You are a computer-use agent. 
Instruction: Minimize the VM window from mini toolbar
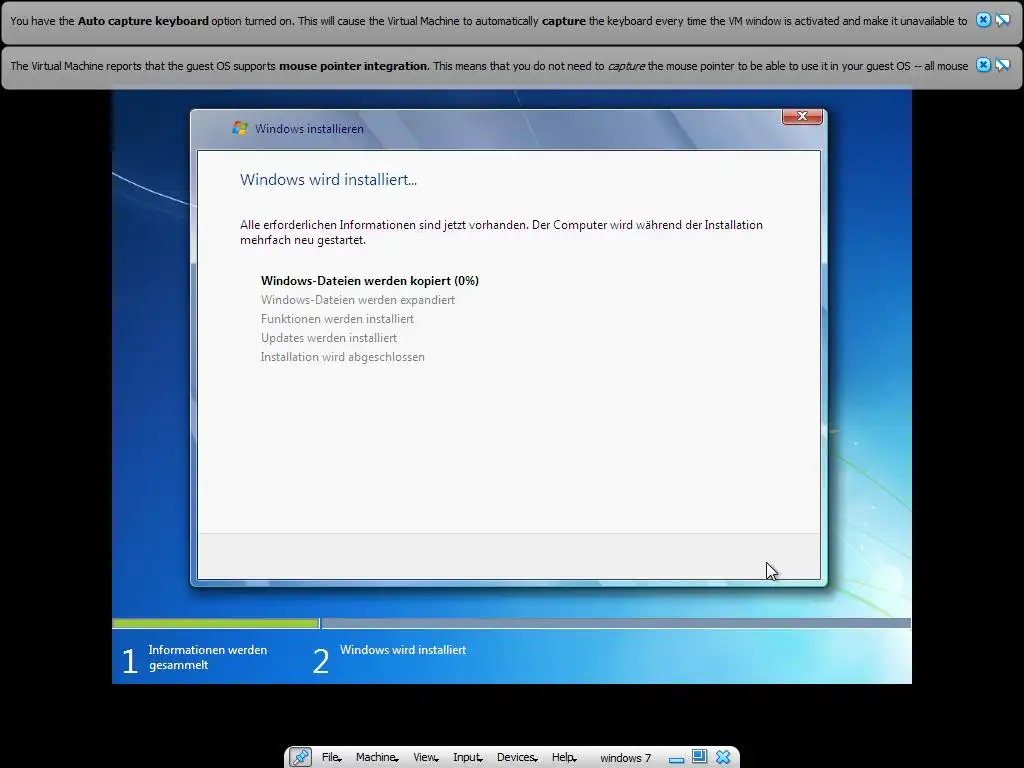[x=677, y=758]
